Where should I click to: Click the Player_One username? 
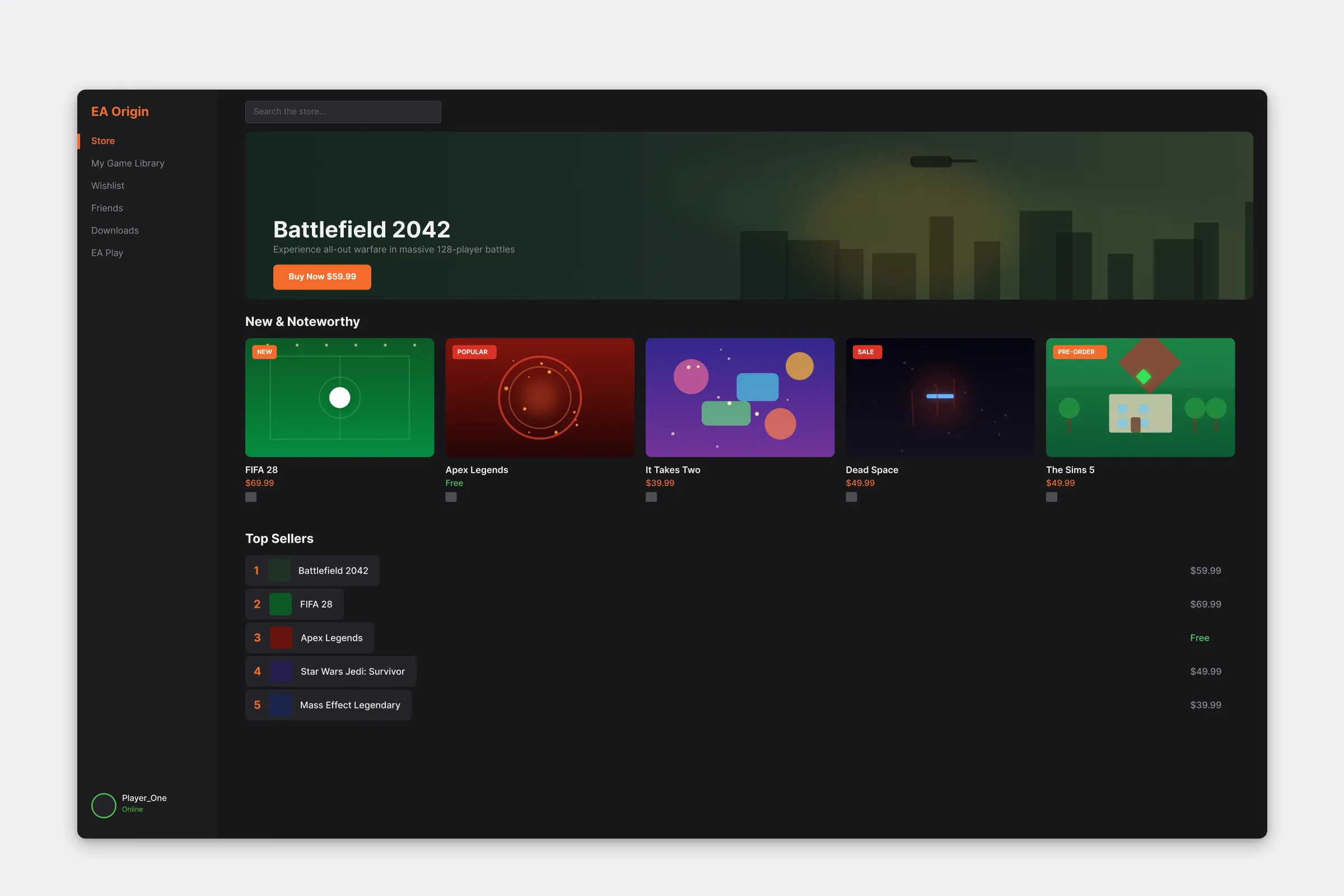(x=144, y=799)
